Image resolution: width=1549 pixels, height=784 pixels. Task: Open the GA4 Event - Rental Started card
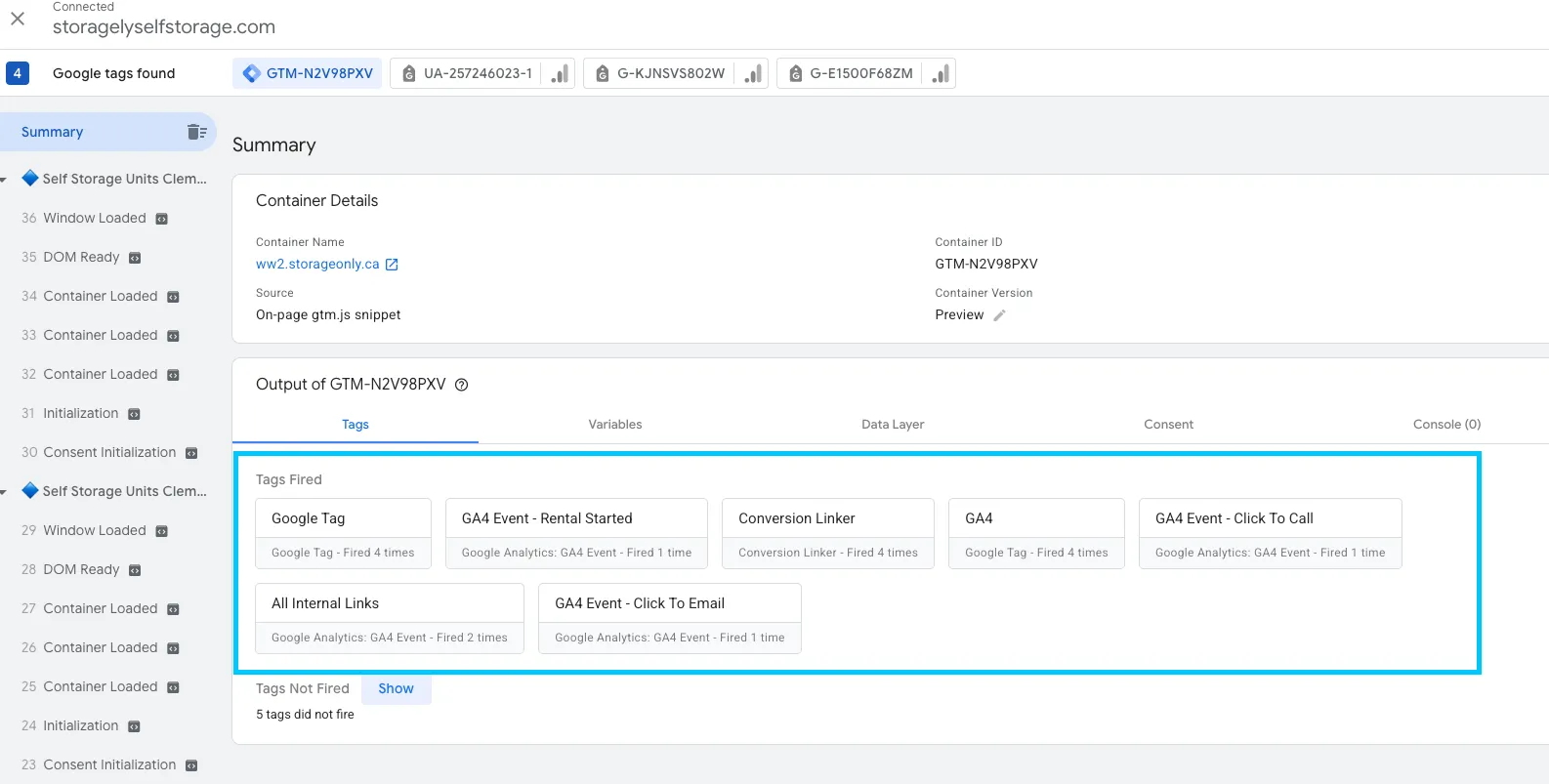(x=576, y=534)
